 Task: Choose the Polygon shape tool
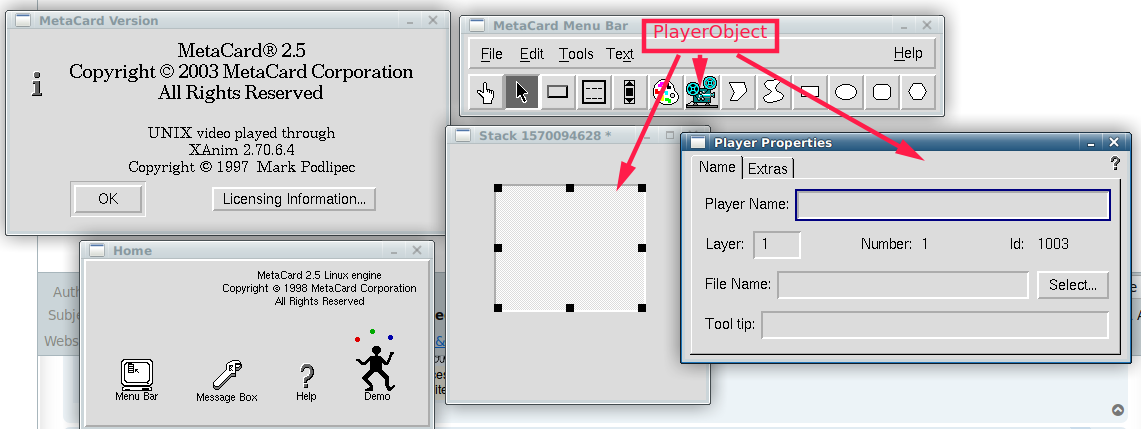(x=738, y=92)
